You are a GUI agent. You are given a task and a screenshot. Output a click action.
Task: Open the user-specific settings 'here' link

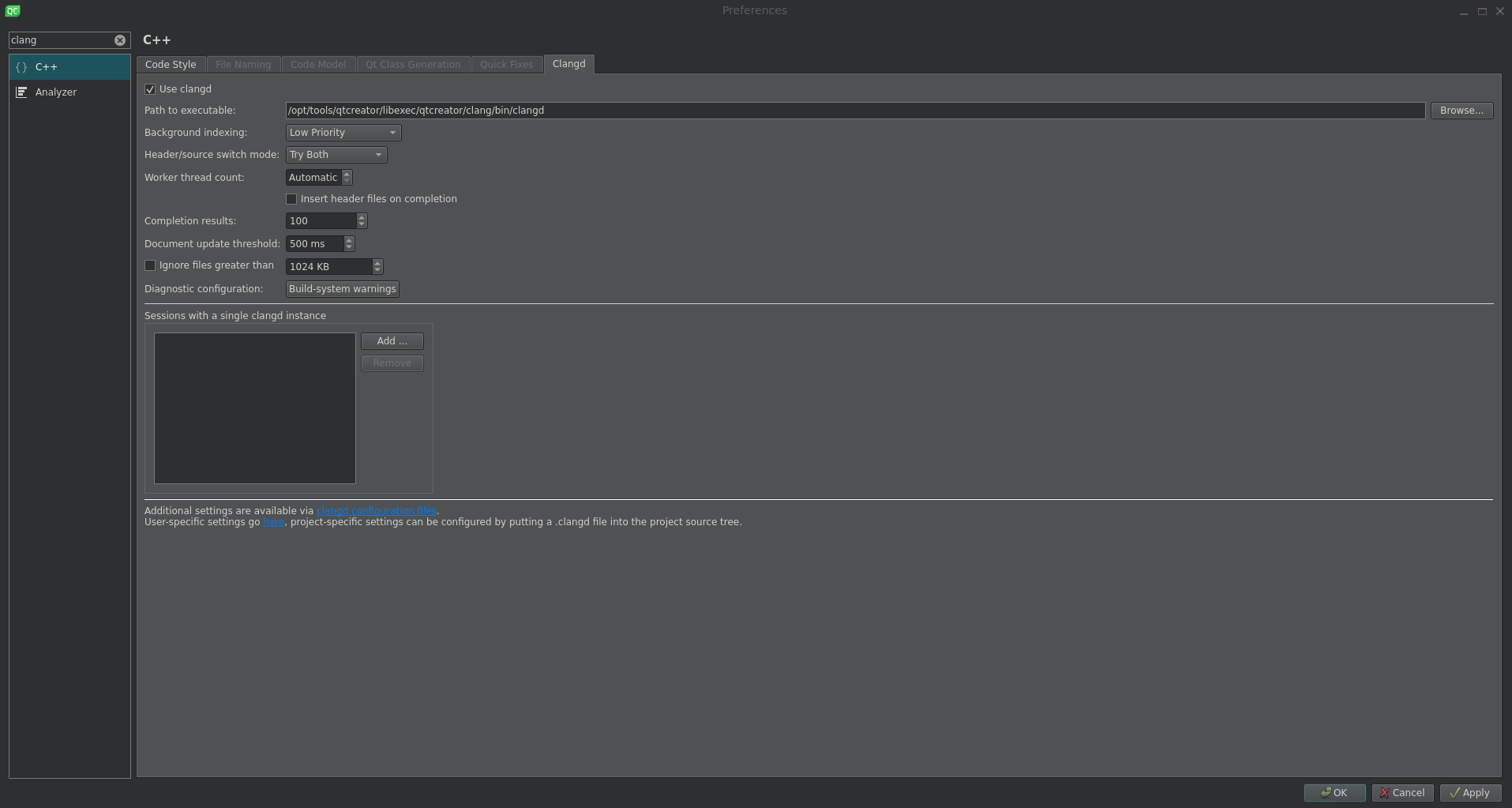(x=274, y=522)
